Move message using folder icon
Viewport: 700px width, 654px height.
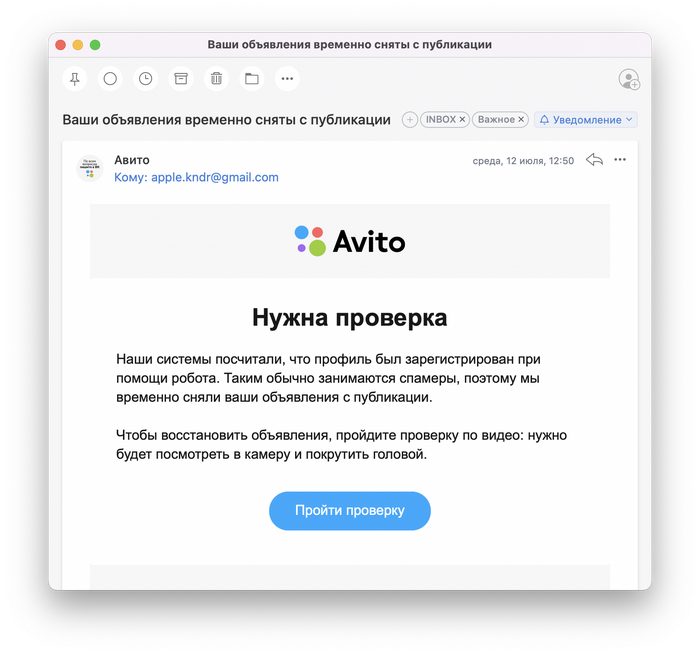252,79
